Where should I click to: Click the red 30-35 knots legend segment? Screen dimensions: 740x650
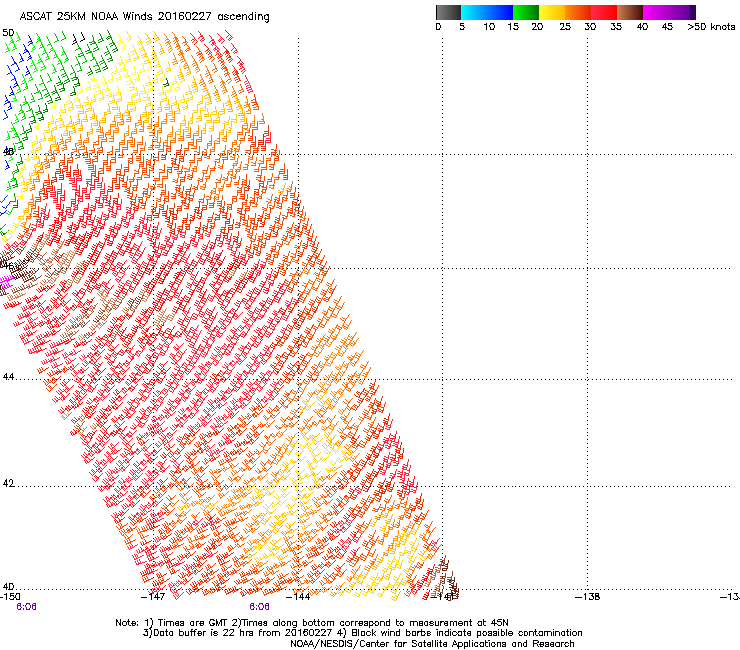604,12
